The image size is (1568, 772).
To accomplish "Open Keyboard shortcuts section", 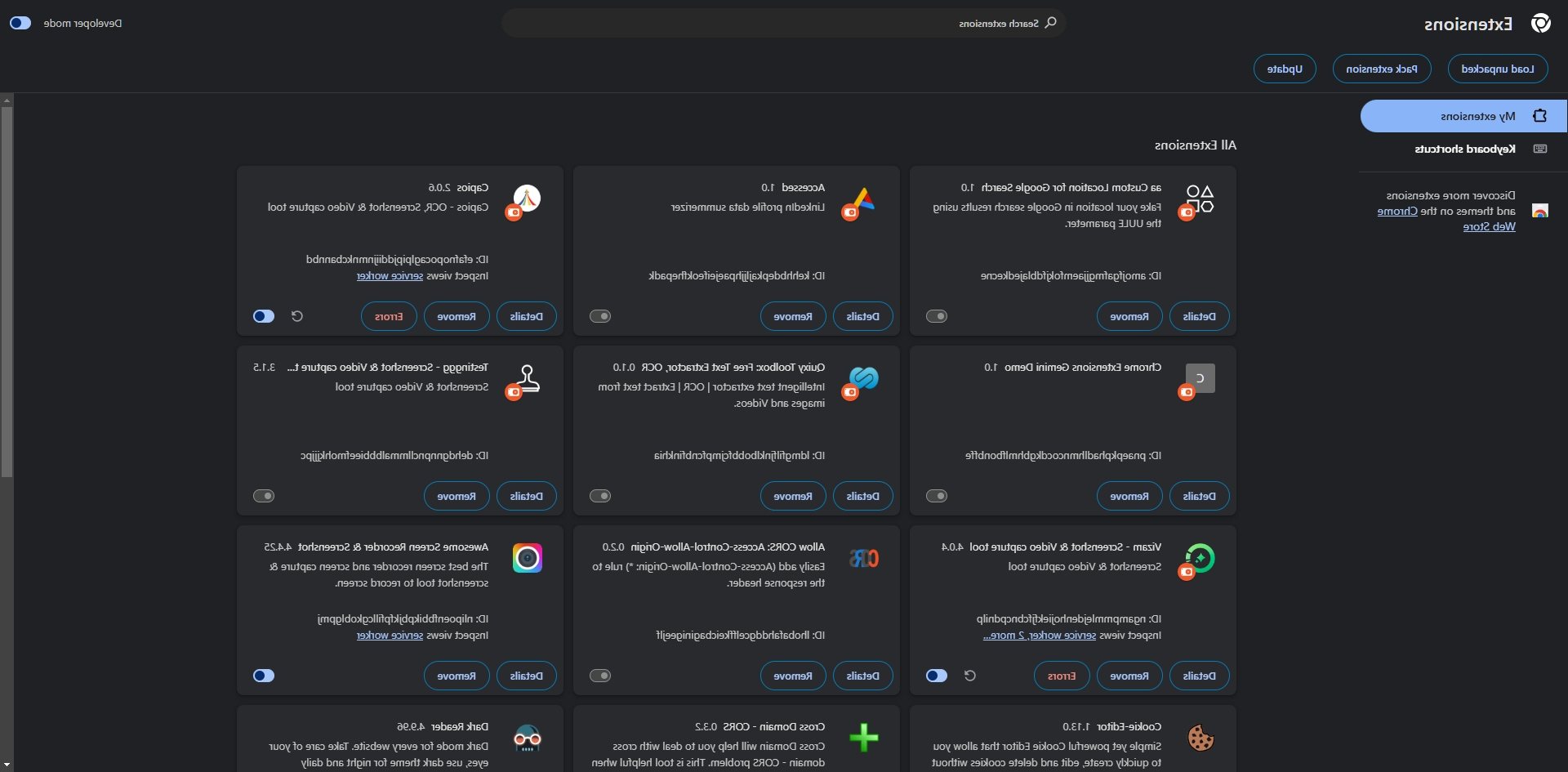I will click(1463, 149).
